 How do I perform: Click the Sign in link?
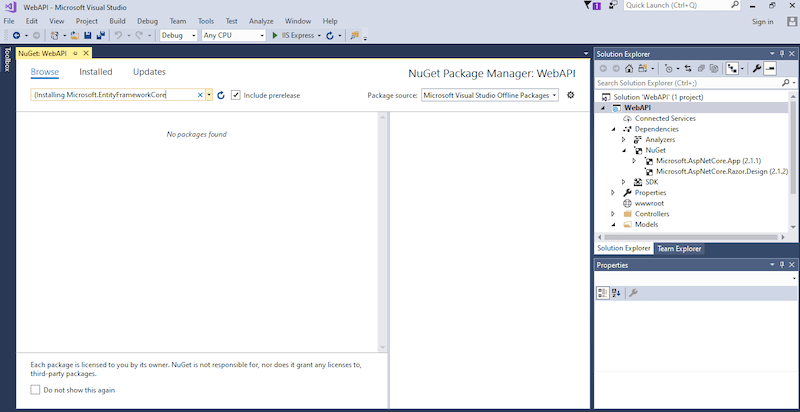click(763, 21)
